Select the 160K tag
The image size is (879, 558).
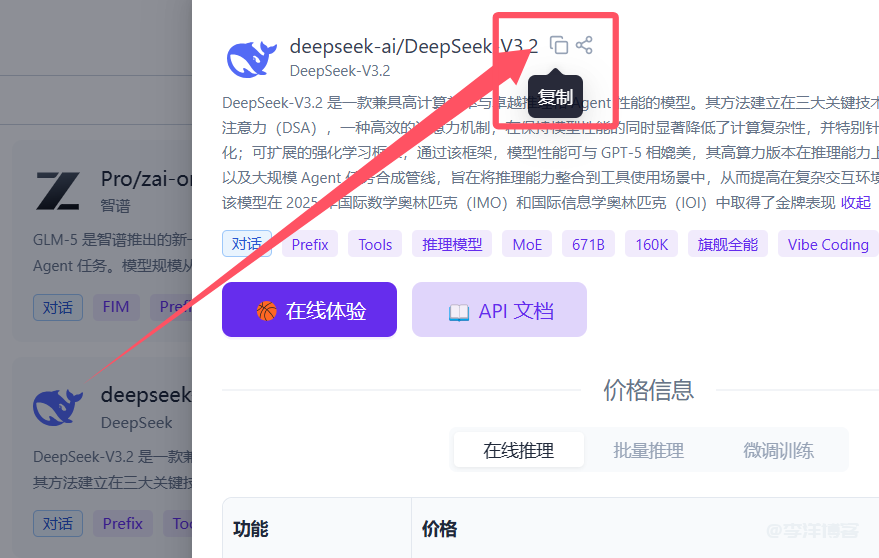[651, 244]
